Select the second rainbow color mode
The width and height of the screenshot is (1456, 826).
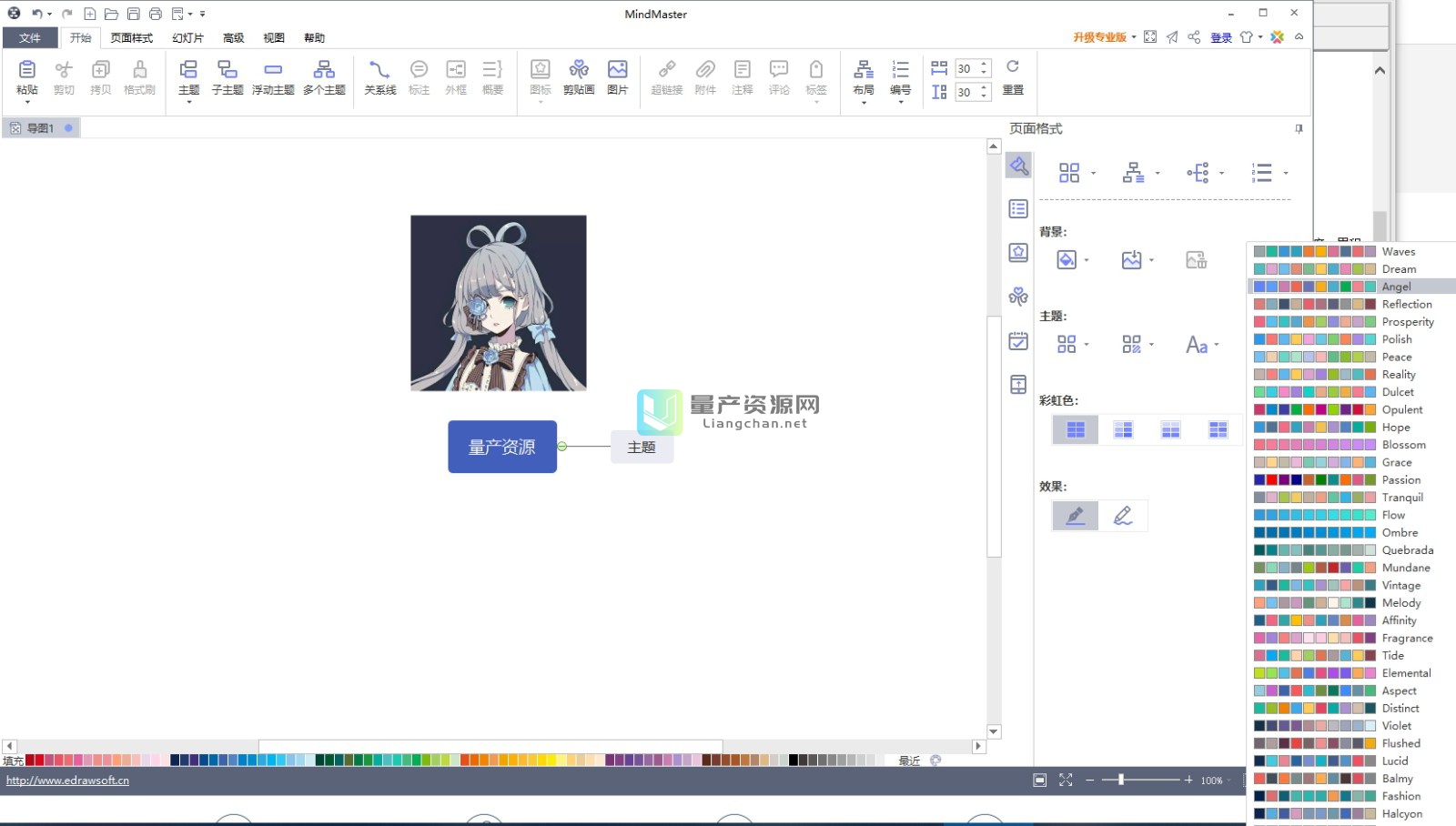point(1123,429)
